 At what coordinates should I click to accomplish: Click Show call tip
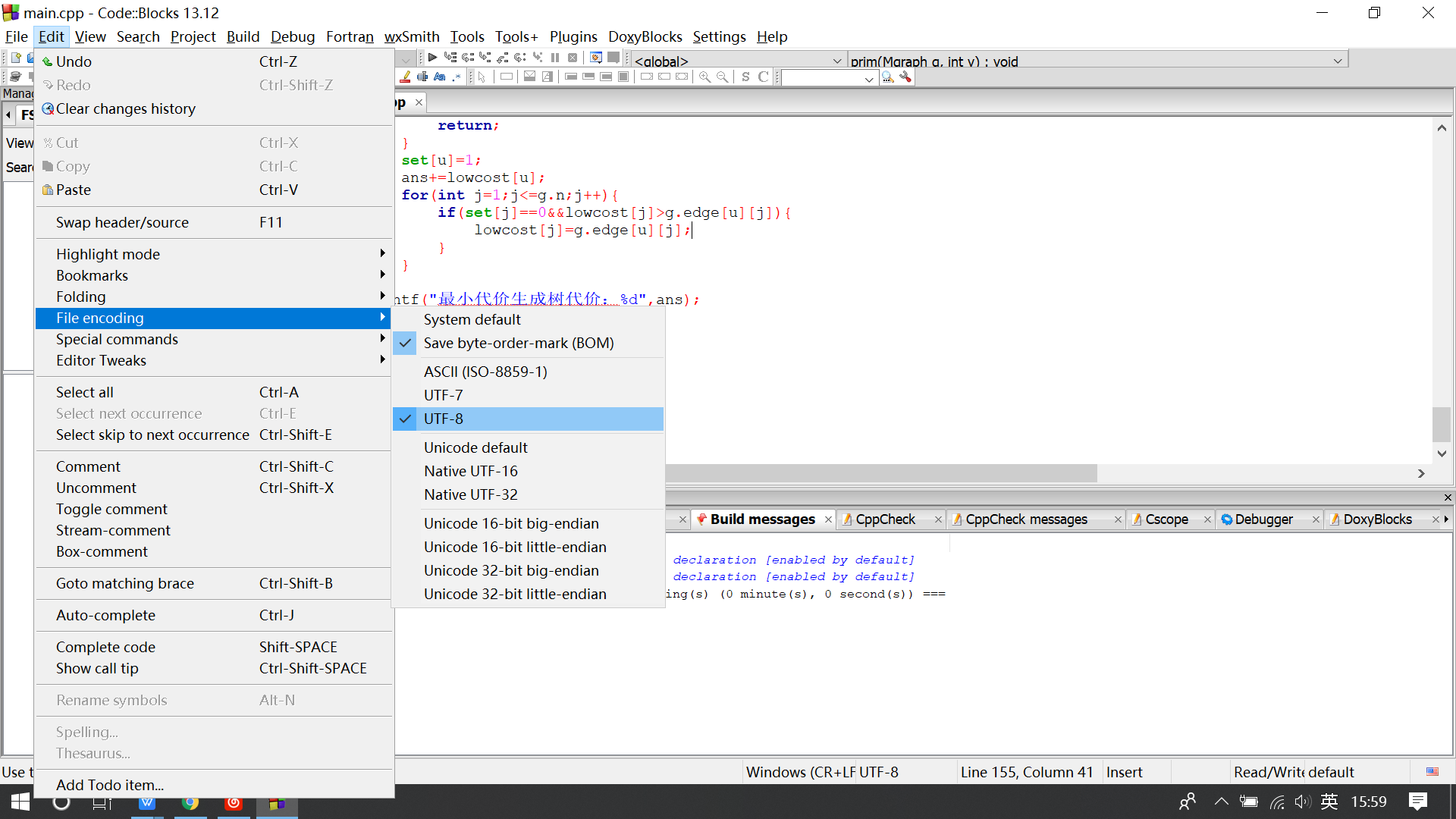213,668
